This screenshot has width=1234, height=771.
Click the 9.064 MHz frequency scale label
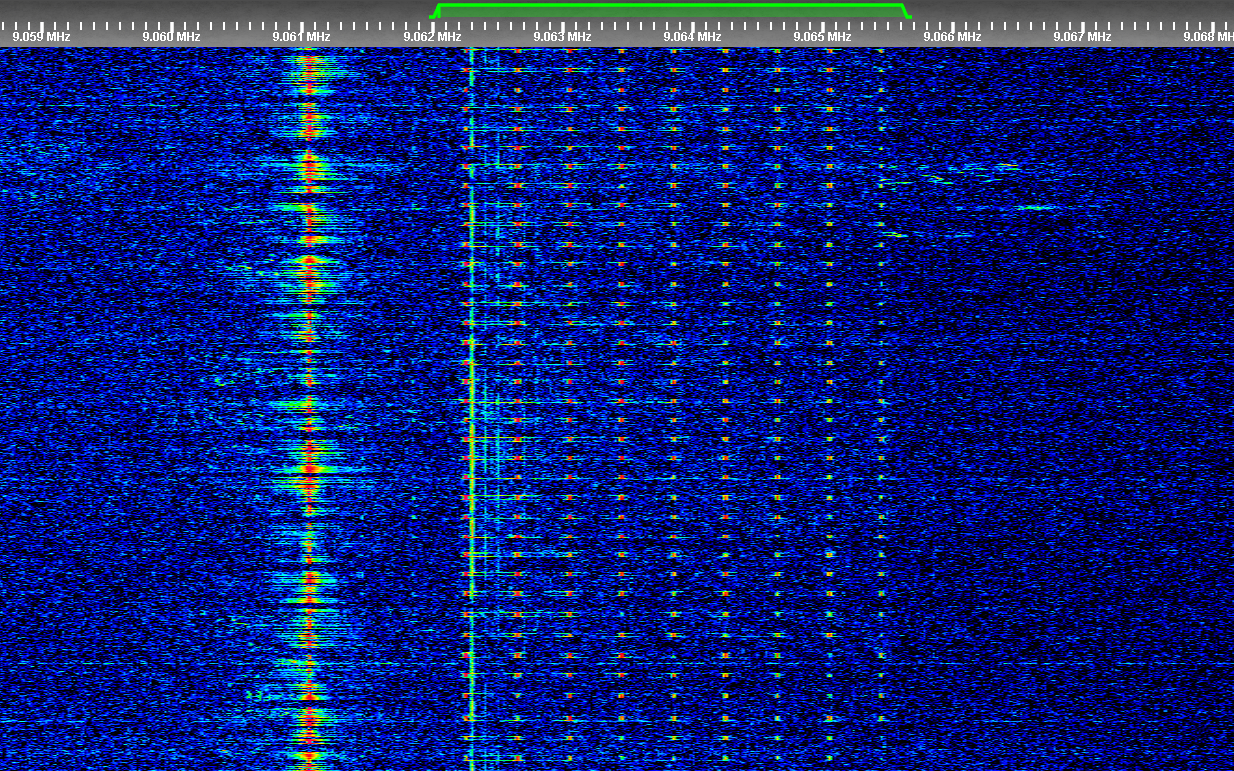coord(692,37)
